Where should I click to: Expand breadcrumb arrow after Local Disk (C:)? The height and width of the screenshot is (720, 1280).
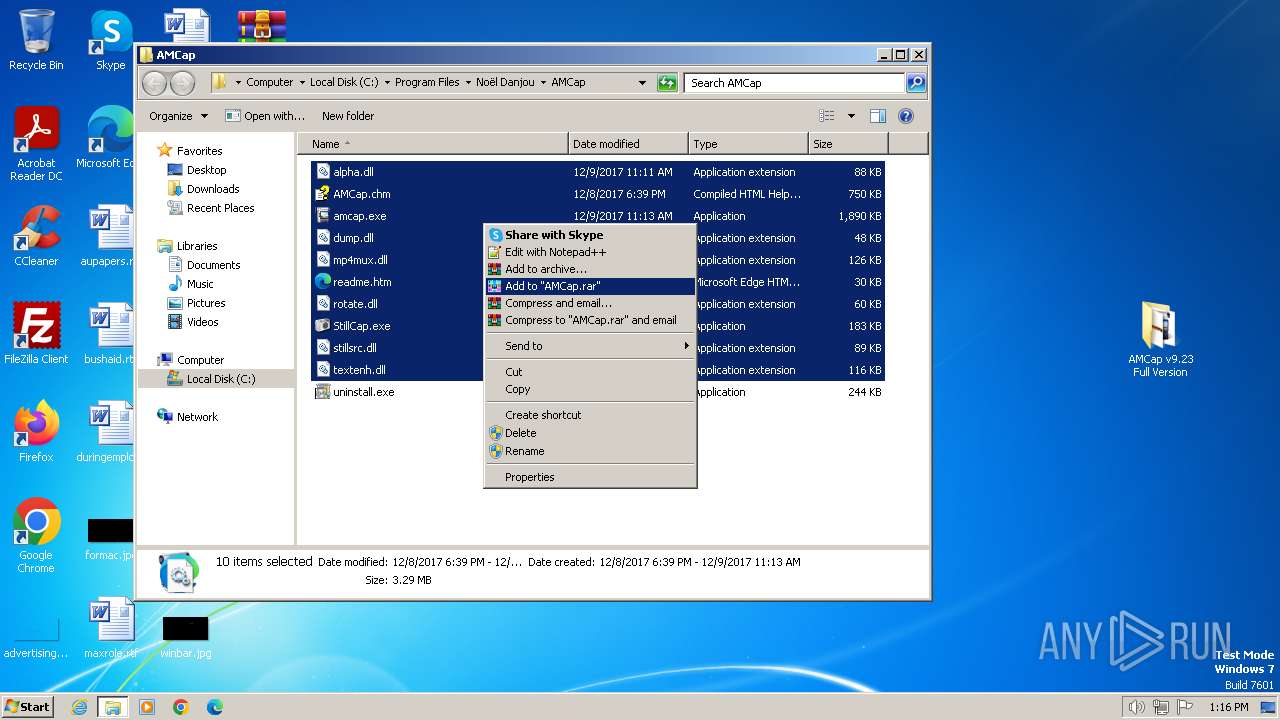[387, 83]
